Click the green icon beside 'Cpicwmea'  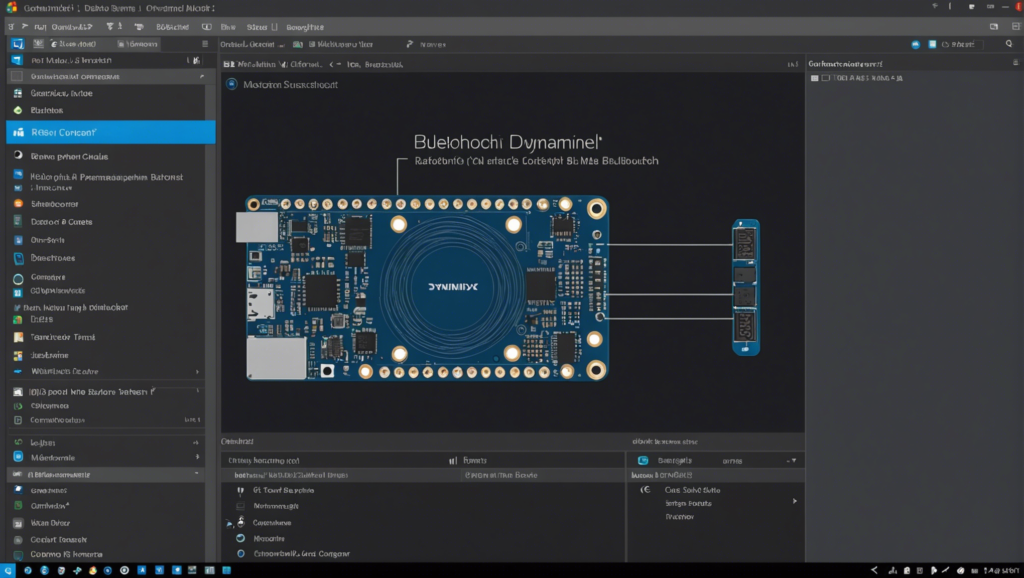18,406
